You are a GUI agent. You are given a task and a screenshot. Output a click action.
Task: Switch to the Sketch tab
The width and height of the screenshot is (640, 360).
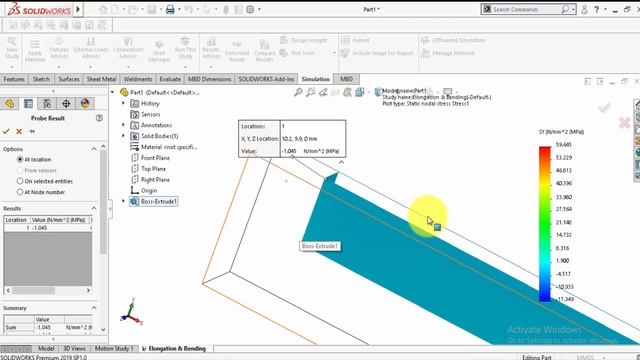click(41, 79)
